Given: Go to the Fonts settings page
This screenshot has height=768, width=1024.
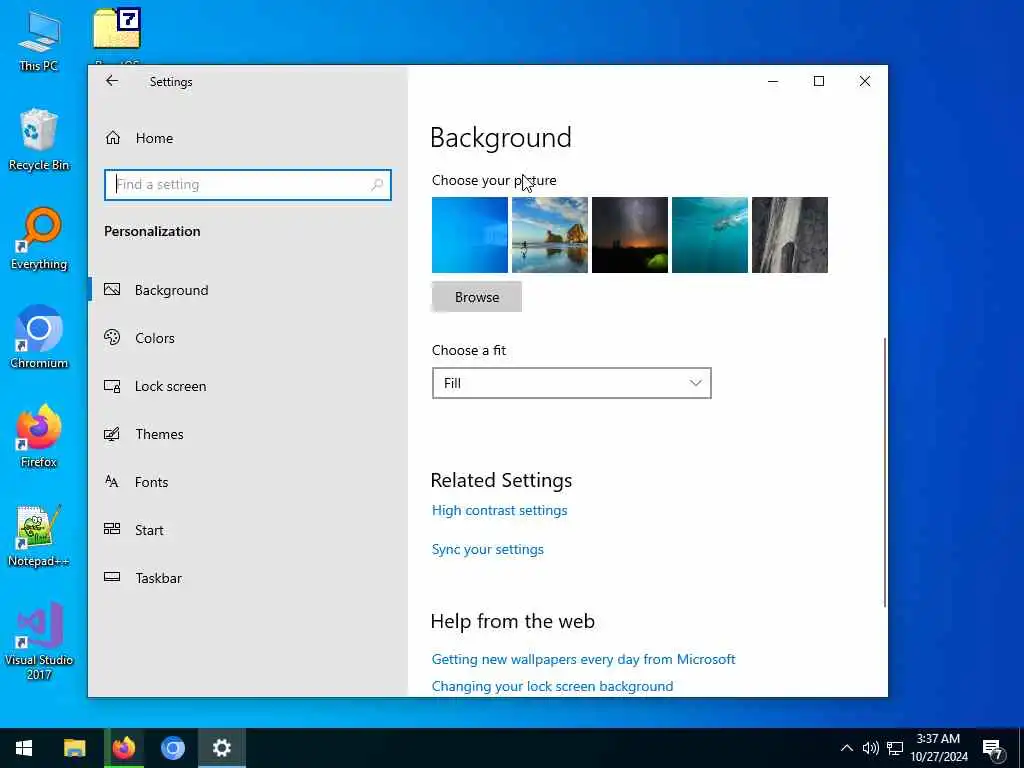Looking at the screenshot, I should click(247, 482).
